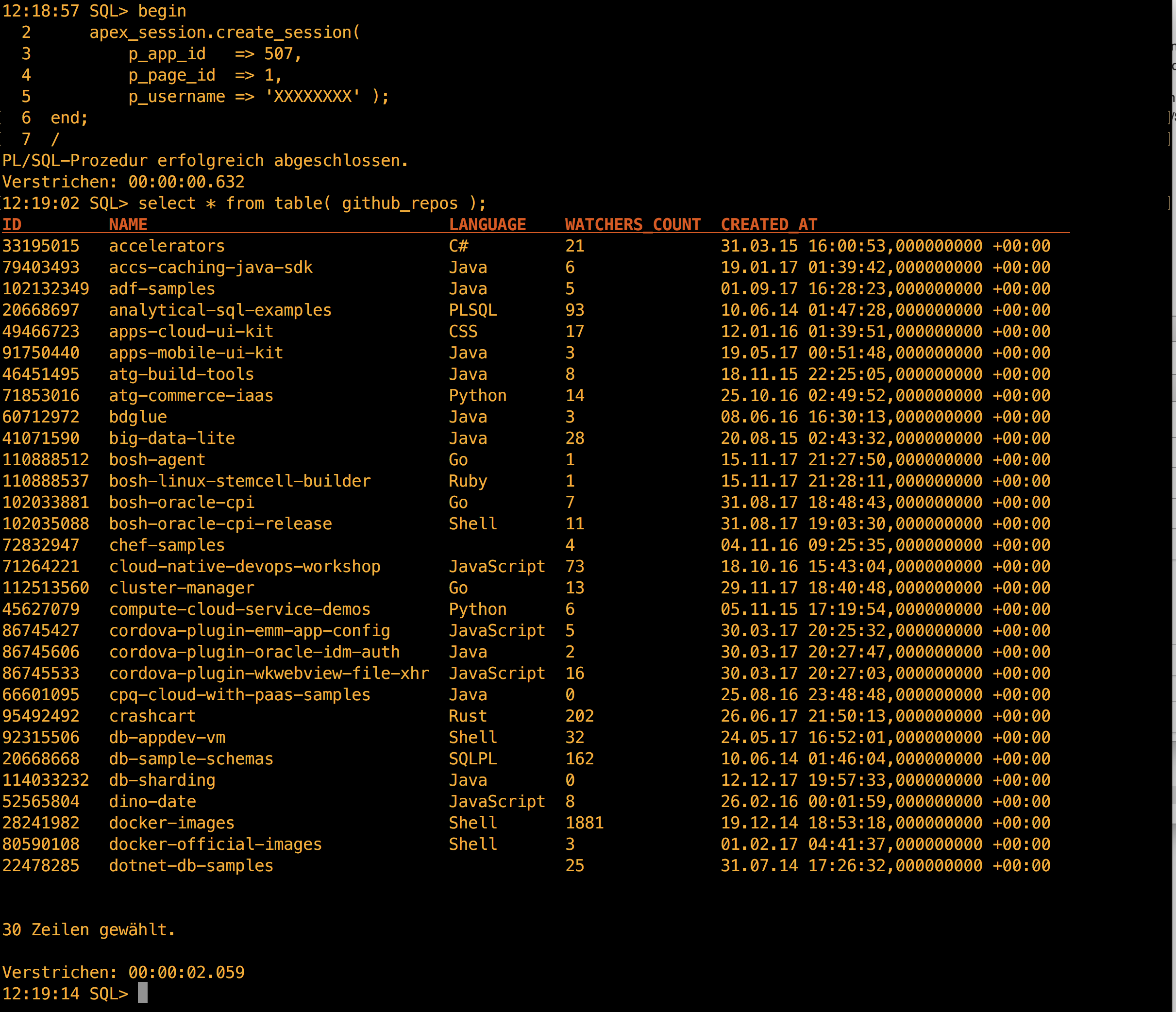Click the watchers count 1881
The height and width of the screenshot is (1012, 1176).
coord(584,823)
